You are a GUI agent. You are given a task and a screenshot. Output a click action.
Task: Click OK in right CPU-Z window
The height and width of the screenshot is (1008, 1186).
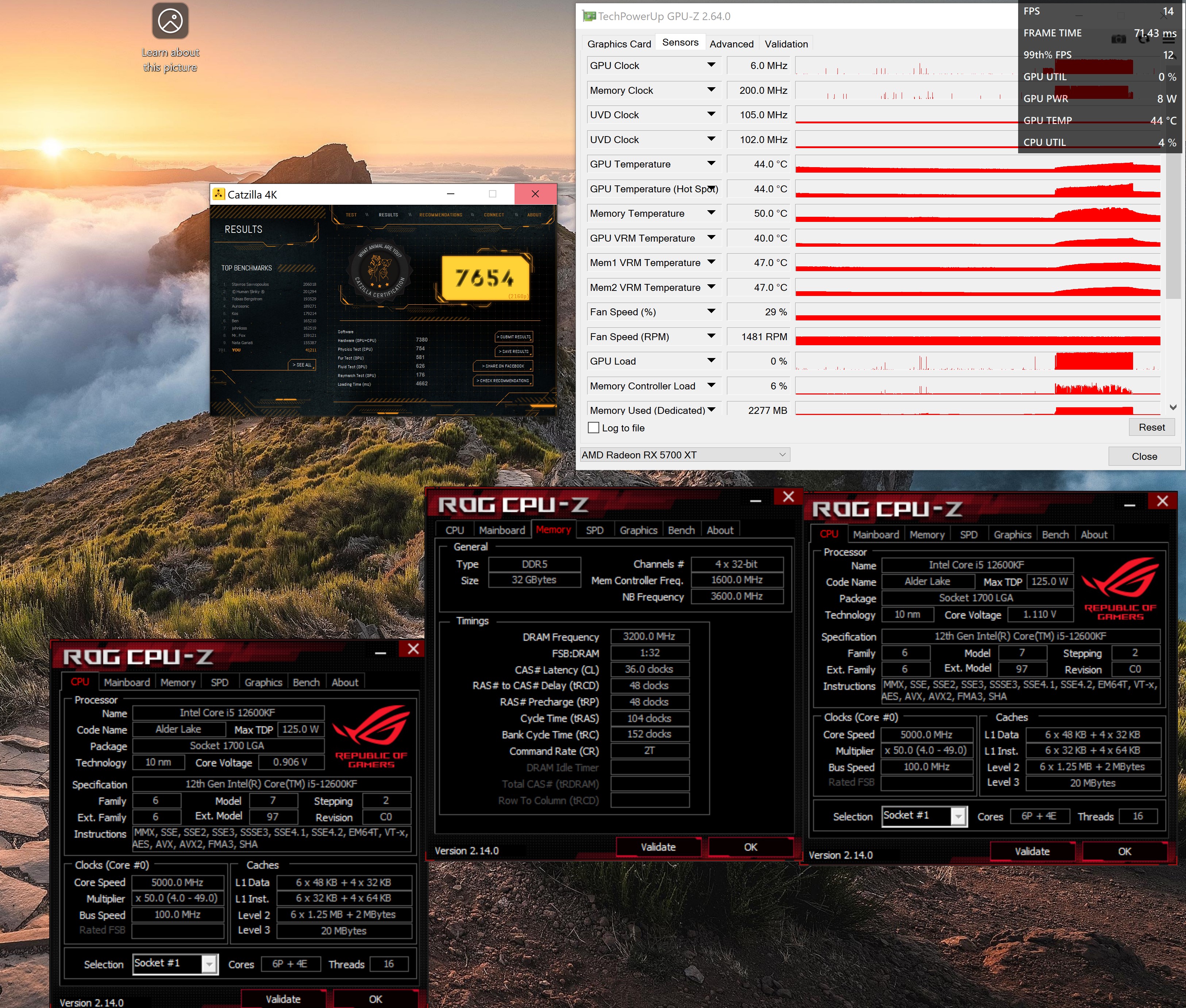click(1124, 851)
